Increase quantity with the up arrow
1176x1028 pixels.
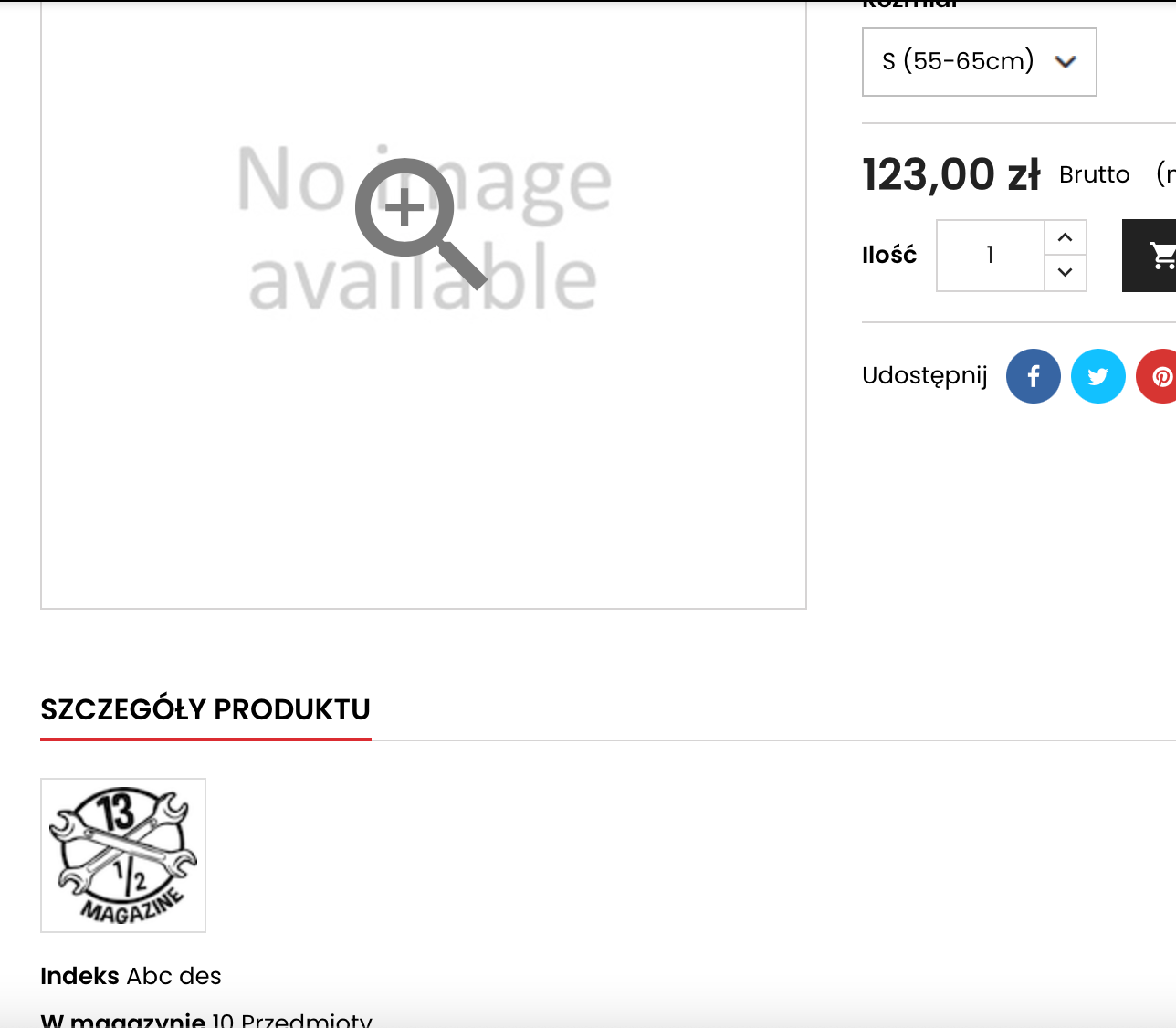(x=1065, y=237)
